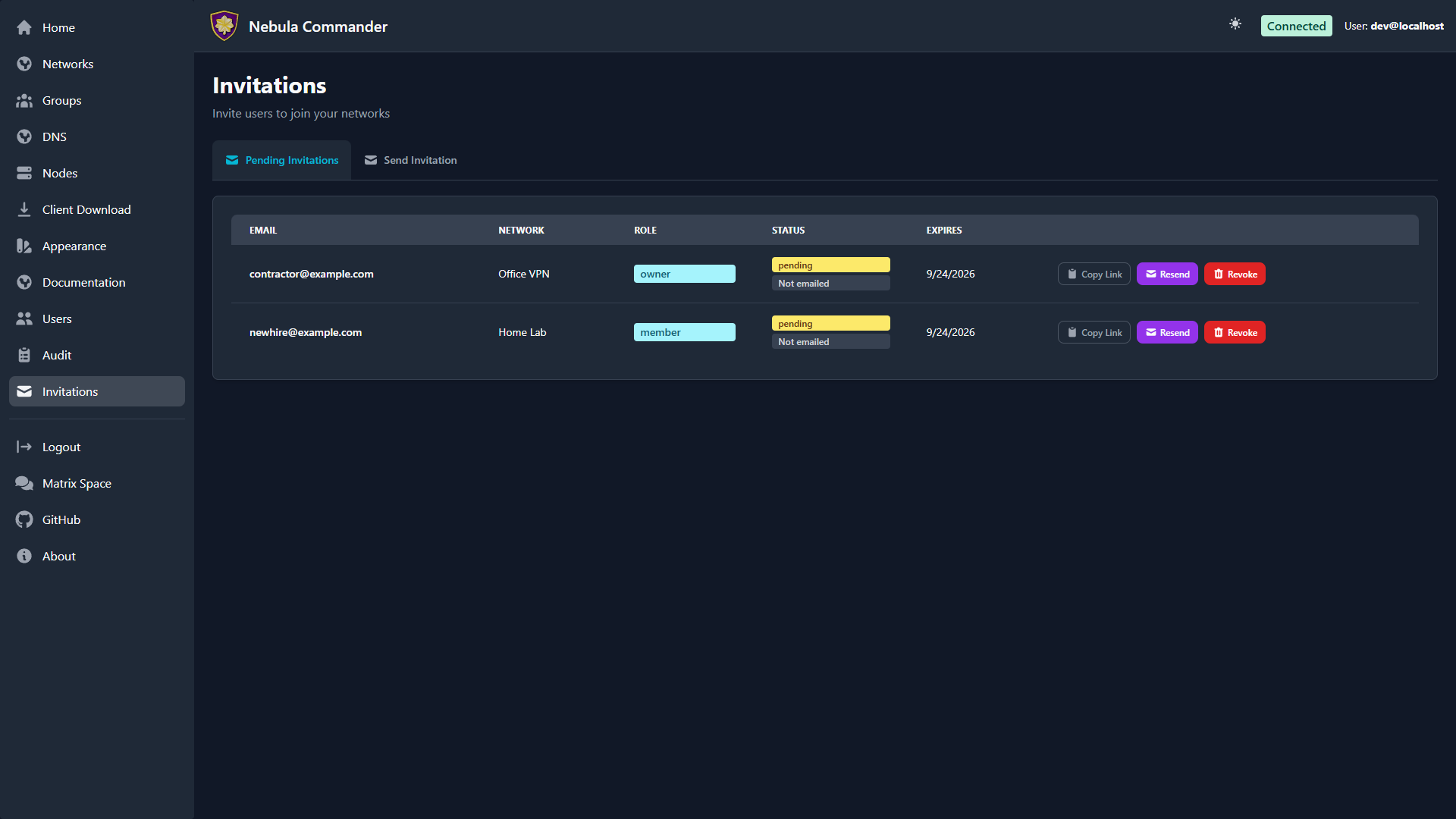The height and width of the screenshot is (819, 1456).
Task: Open the Users icon in sidebar
Action: click(x=24, y=318)
